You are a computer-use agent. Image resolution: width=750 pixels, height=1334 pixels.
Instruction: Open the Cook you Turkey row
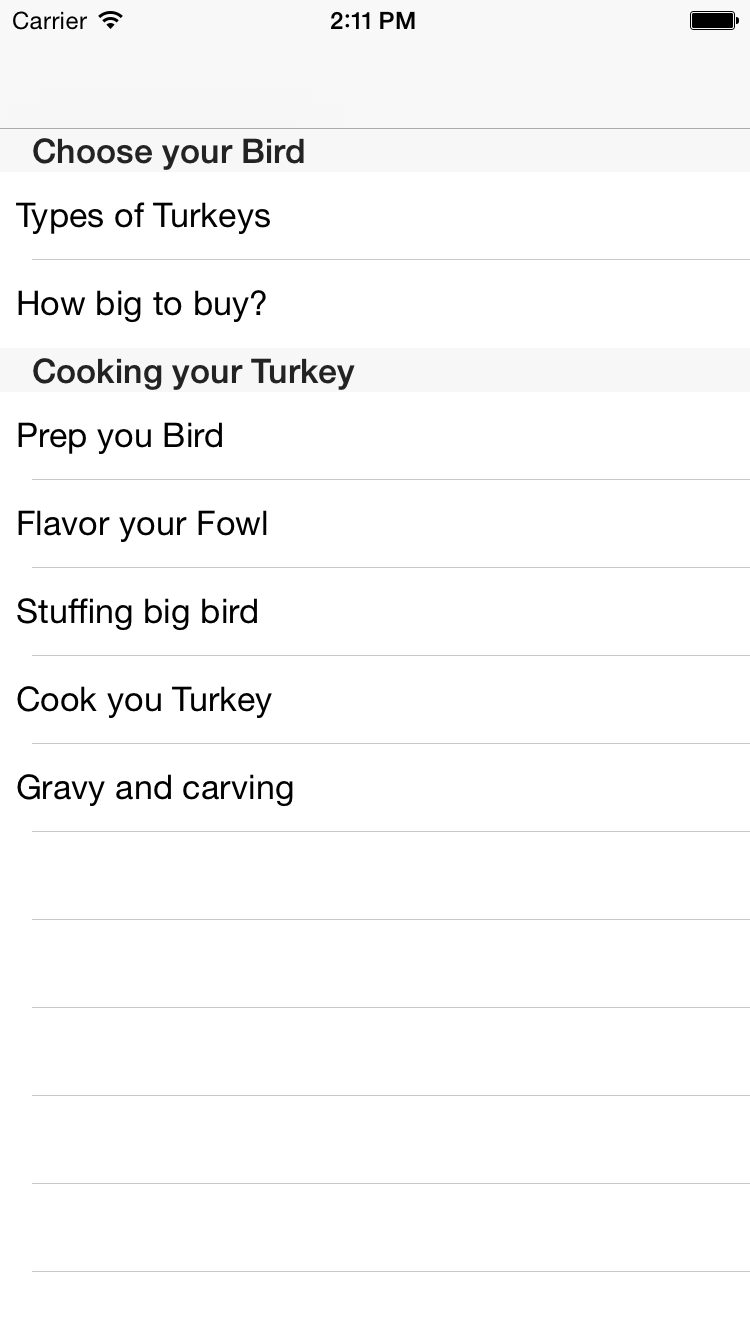pyautogui.click(x=375, y=700)
